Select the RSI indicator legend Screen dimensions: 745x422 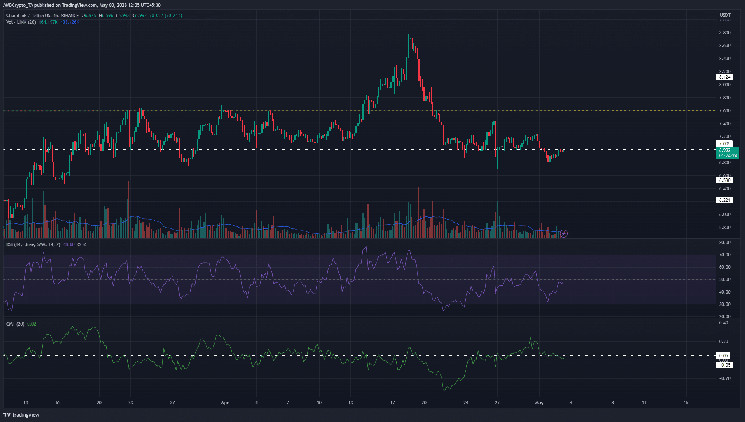click(x=46, y=244)
